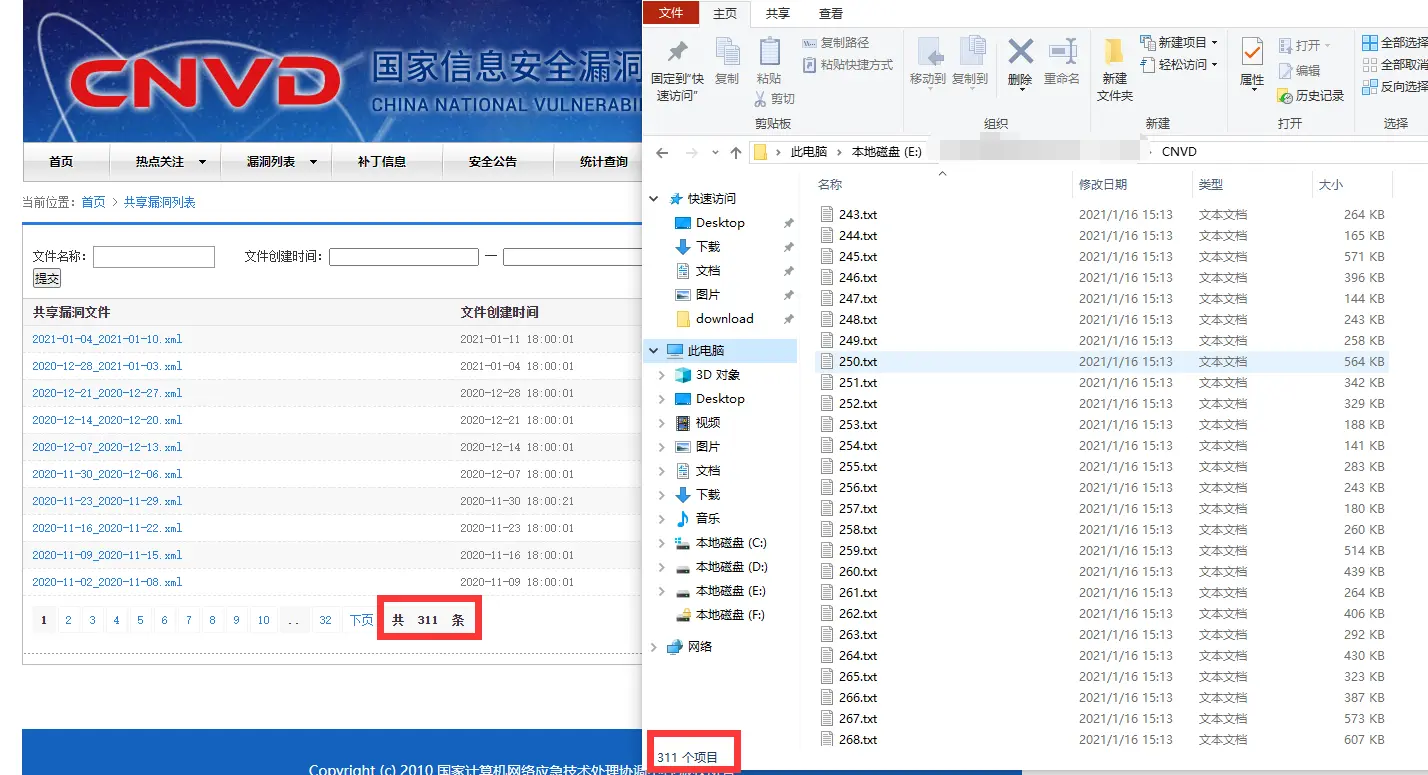Open the recent locations dropdown arrow
The image size is (1428, 775).
(715, 153)
